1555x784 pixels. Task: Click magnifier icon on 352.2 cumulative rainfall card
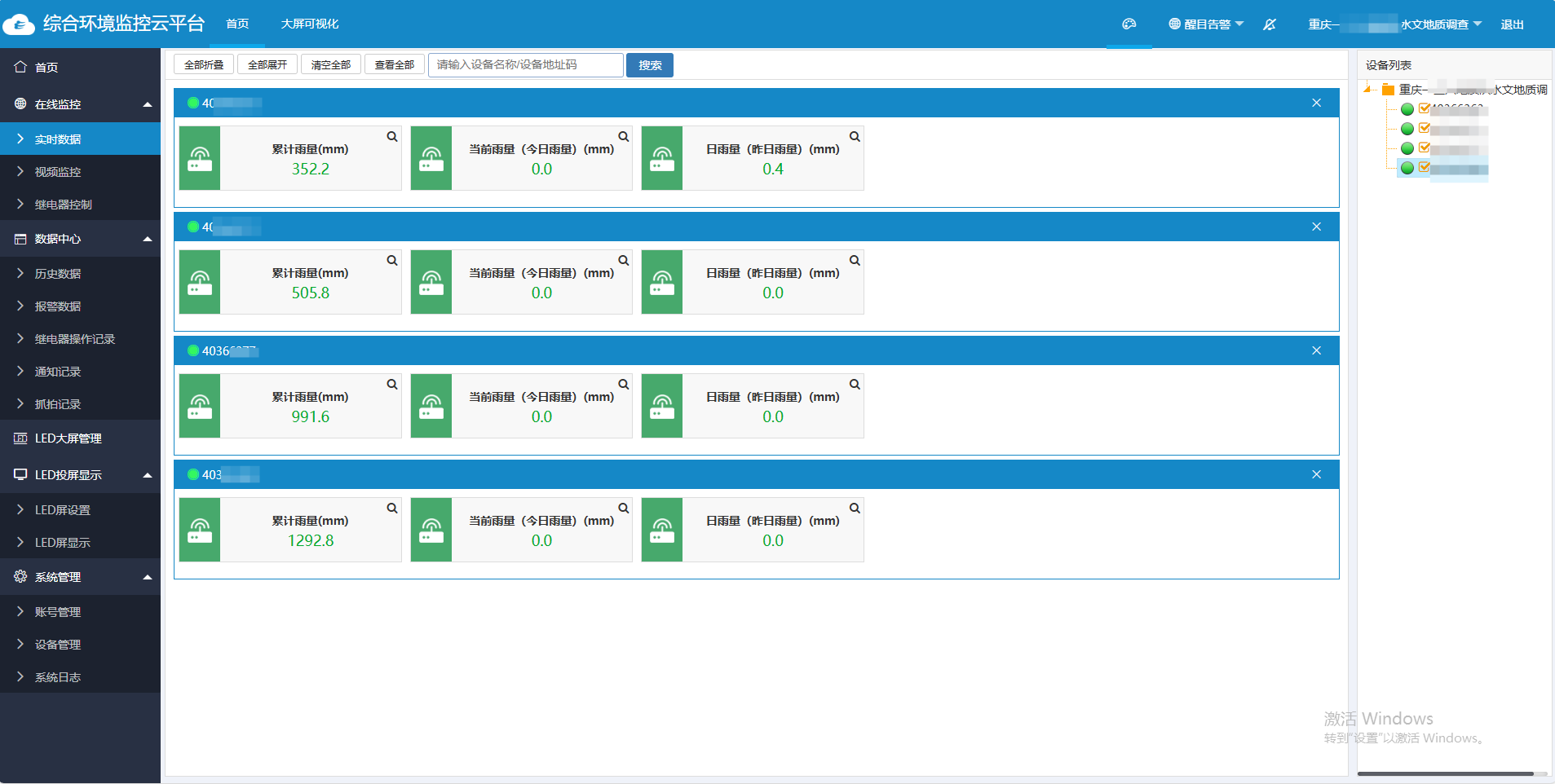pos(392,137)
